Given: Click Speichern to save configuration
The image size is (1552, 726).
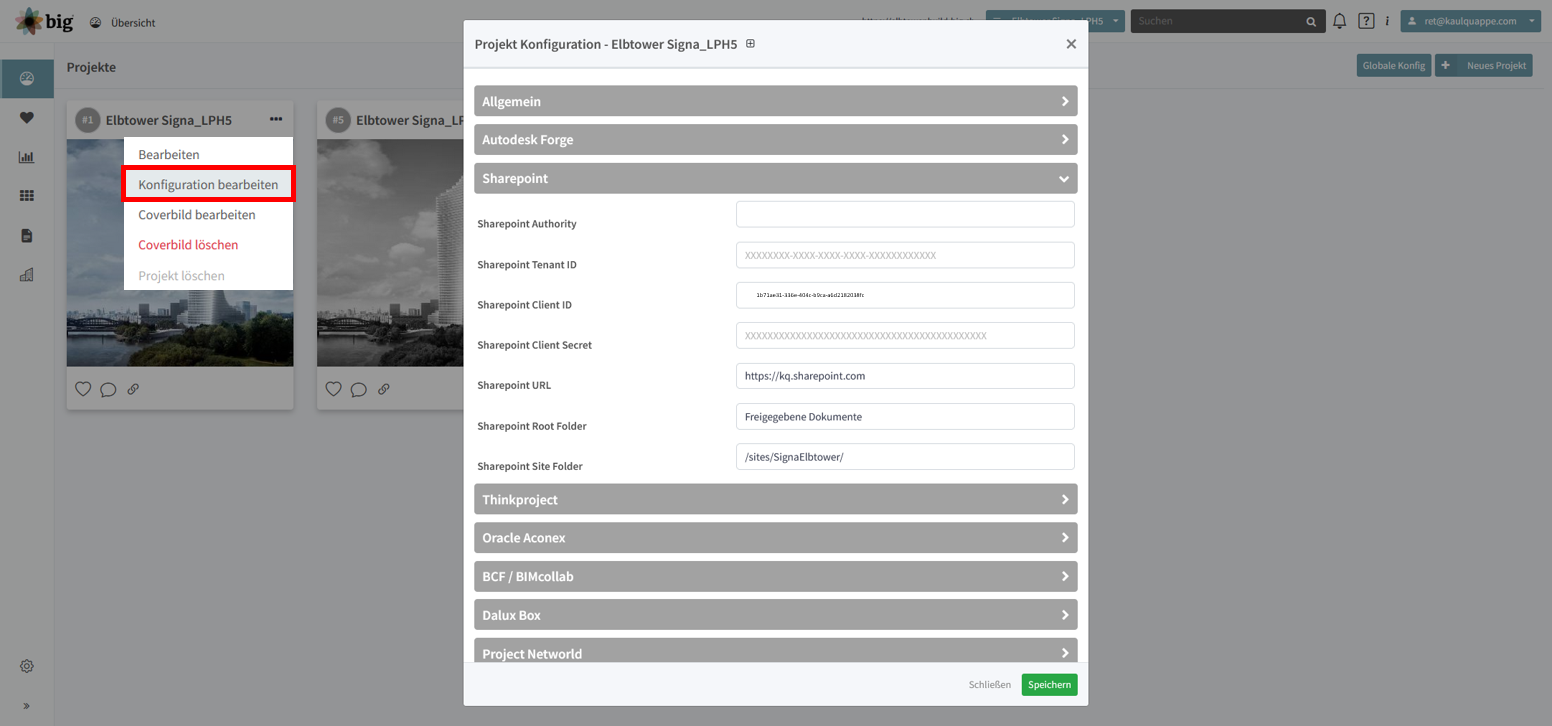Looking at the screenshot, I should (1049, 685).
